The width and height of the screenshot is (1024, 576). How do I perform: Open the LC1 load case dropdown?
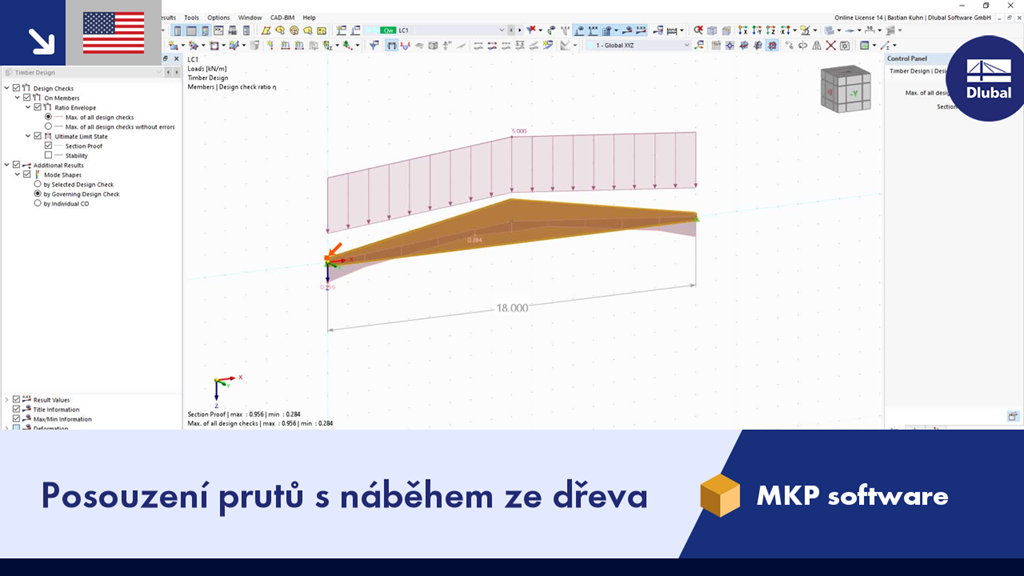(x=501, y=30)
